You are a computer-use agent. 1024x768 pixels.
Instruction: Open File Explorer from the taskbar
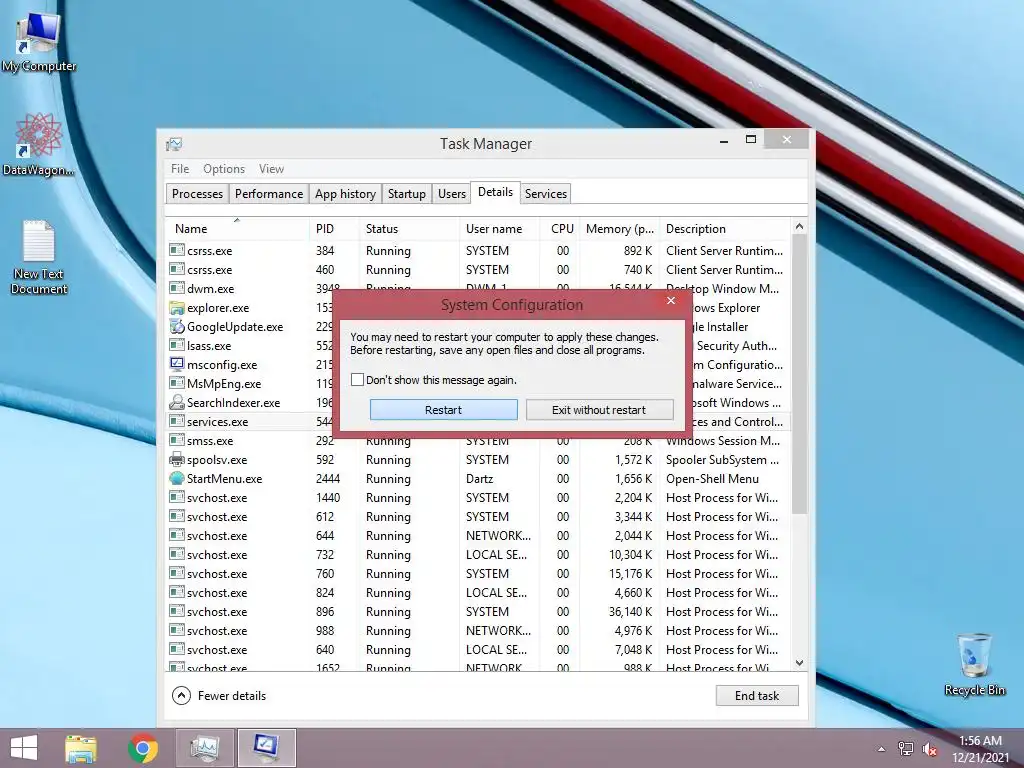tap(81, 748)
